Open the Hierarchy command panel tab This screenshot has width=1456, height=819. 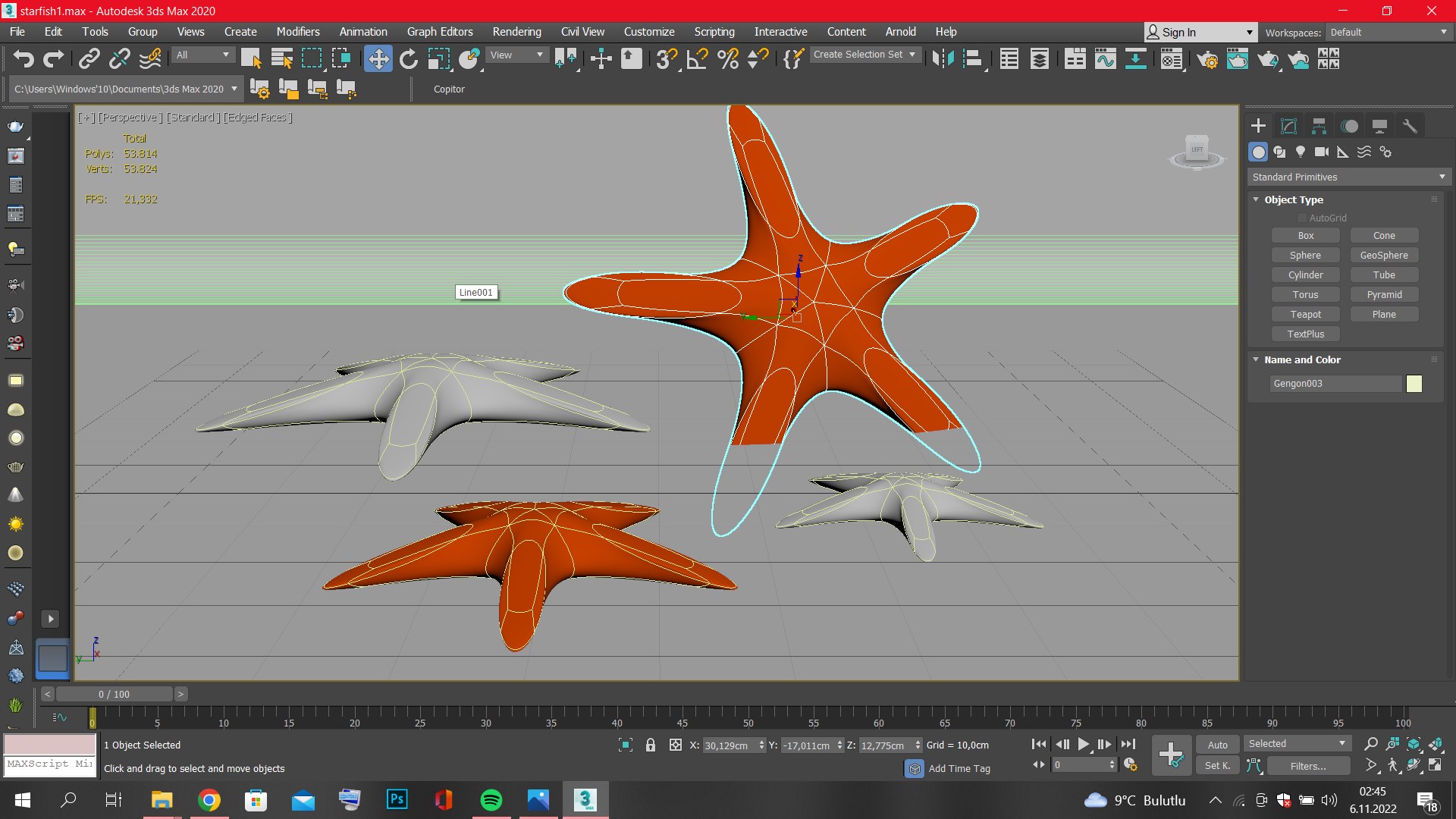click(x=1319, y=126)
